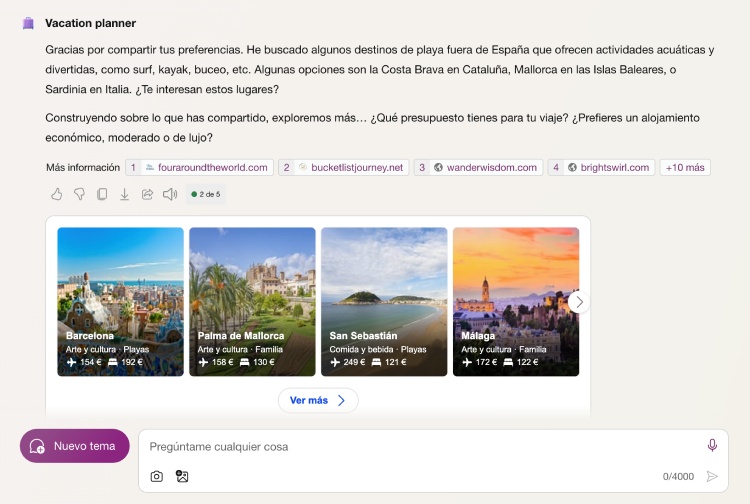The image size is (750, 504).
Task: Click Barcelona hotel price 192 €
Action: (125, 362)
